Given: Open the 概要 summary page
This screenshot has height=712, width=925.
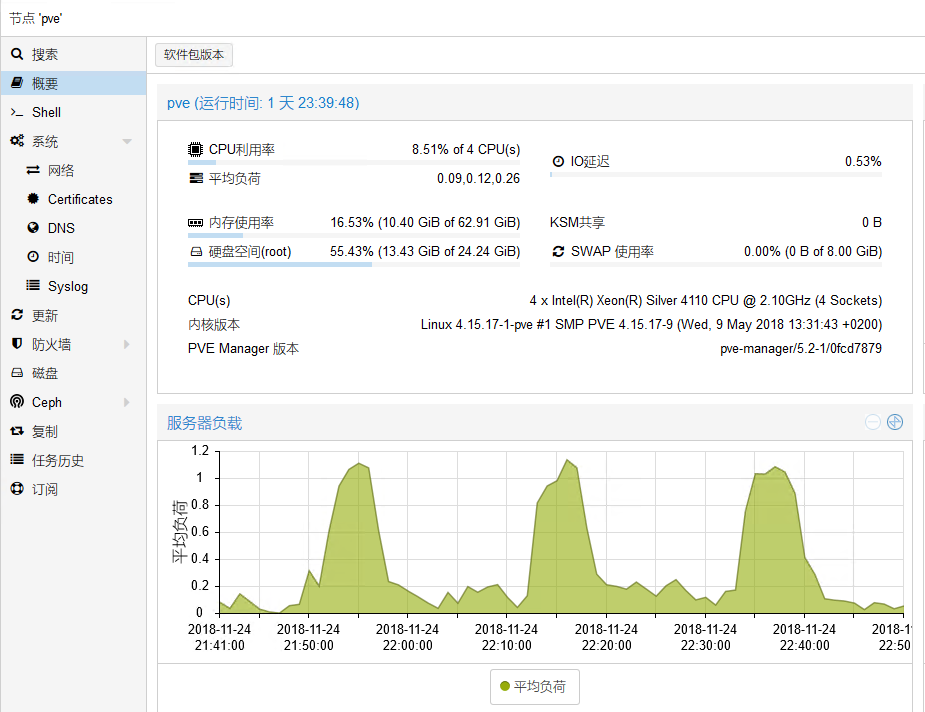Looking at the screenshot, I should (x=45, y=83).
